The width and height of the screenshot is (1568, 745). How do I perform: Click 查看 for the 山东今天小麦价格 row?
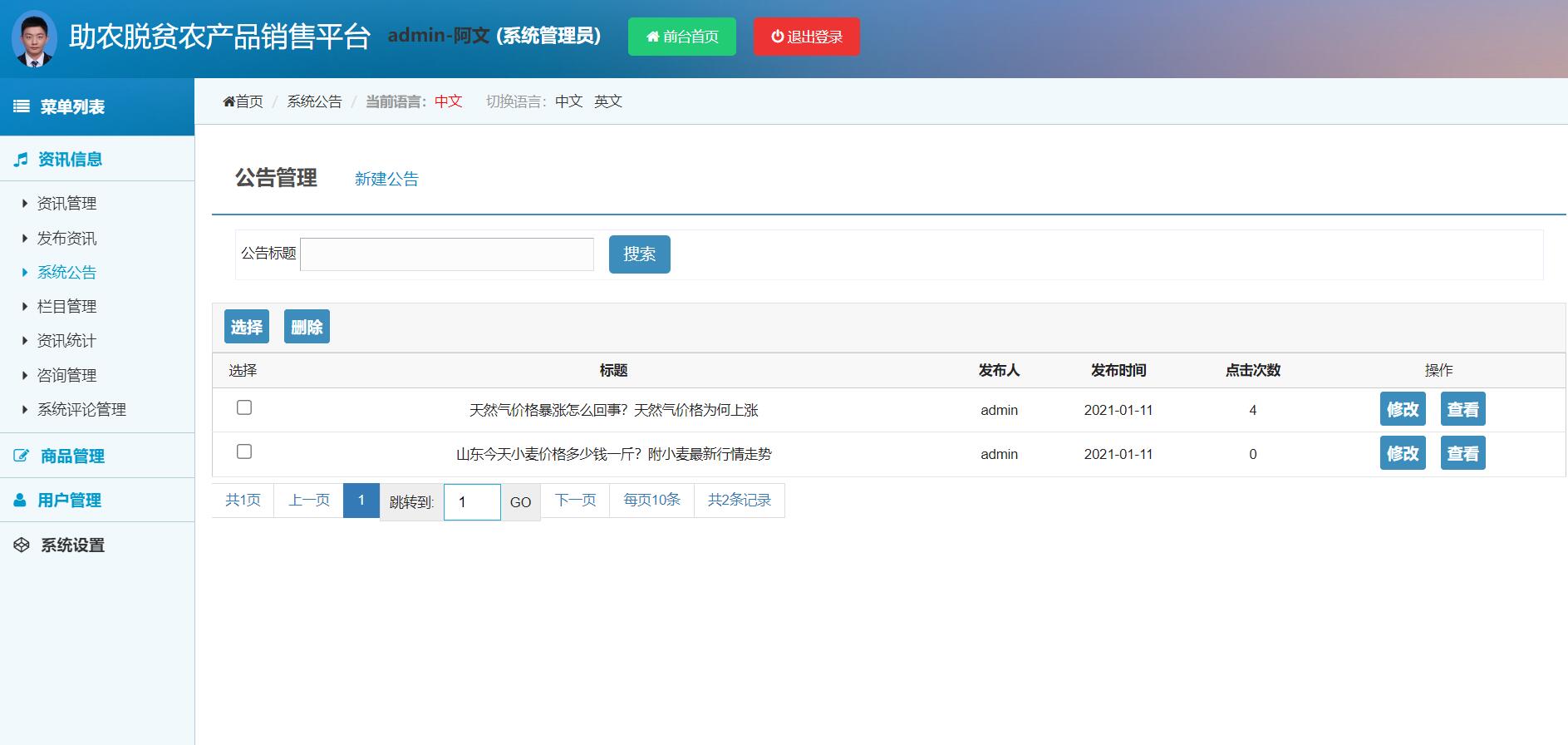[x=1462, y=453]
